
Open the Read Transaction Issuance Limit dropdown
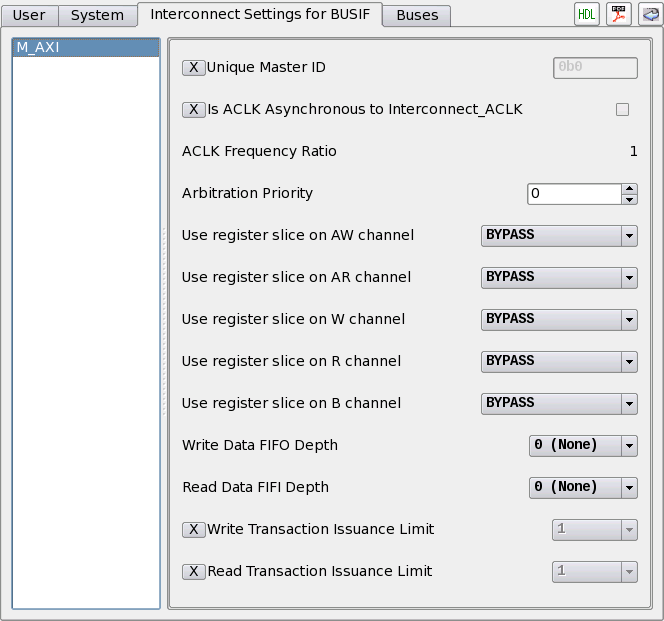pos(595,571)
